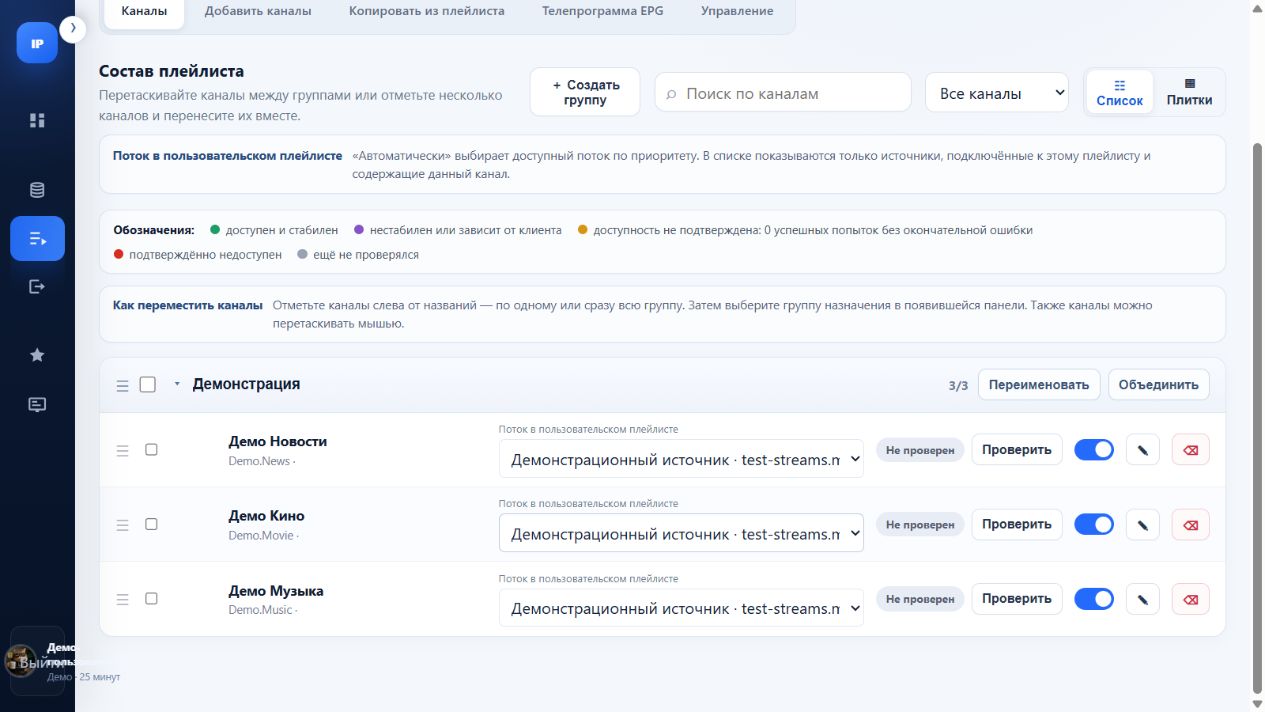This screenshot has height=712, width=1265.
Task: Open the star favorites icon in sidebar
Action: coord(37,355)
